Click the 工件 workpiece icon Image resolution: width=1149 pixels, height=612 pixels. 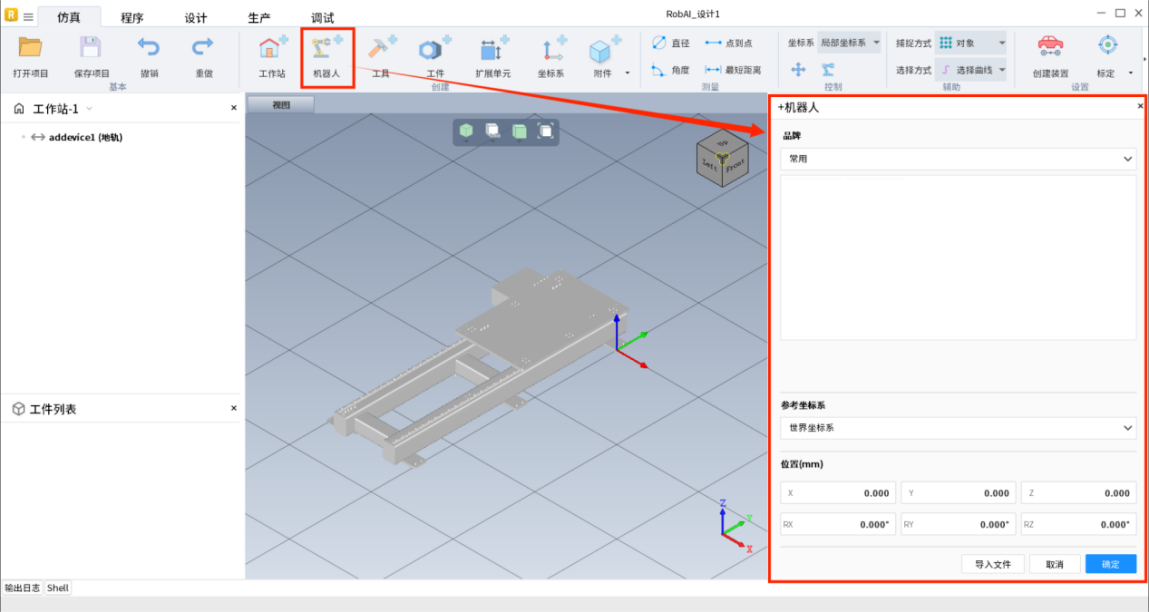(435, 50)
